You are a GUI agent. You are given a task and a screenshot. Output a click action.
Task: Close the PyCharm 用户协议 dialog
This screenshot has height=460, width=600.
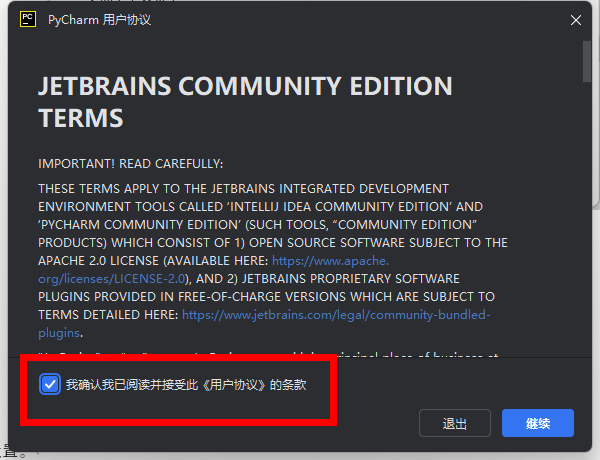click(576, 20)
